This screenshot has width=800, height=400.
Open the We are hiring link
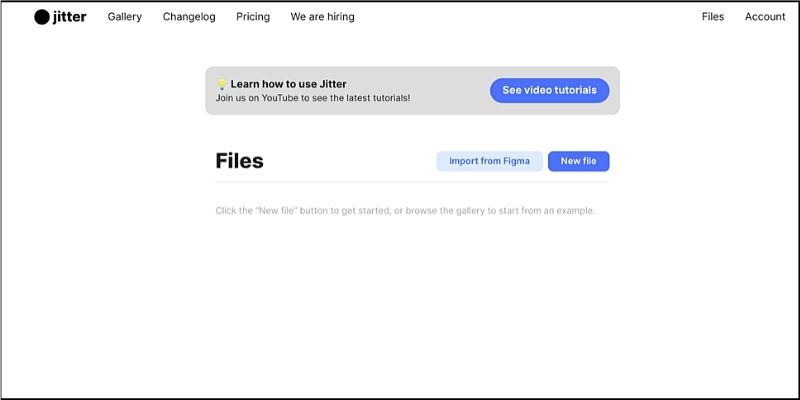[x=322, y=17]
